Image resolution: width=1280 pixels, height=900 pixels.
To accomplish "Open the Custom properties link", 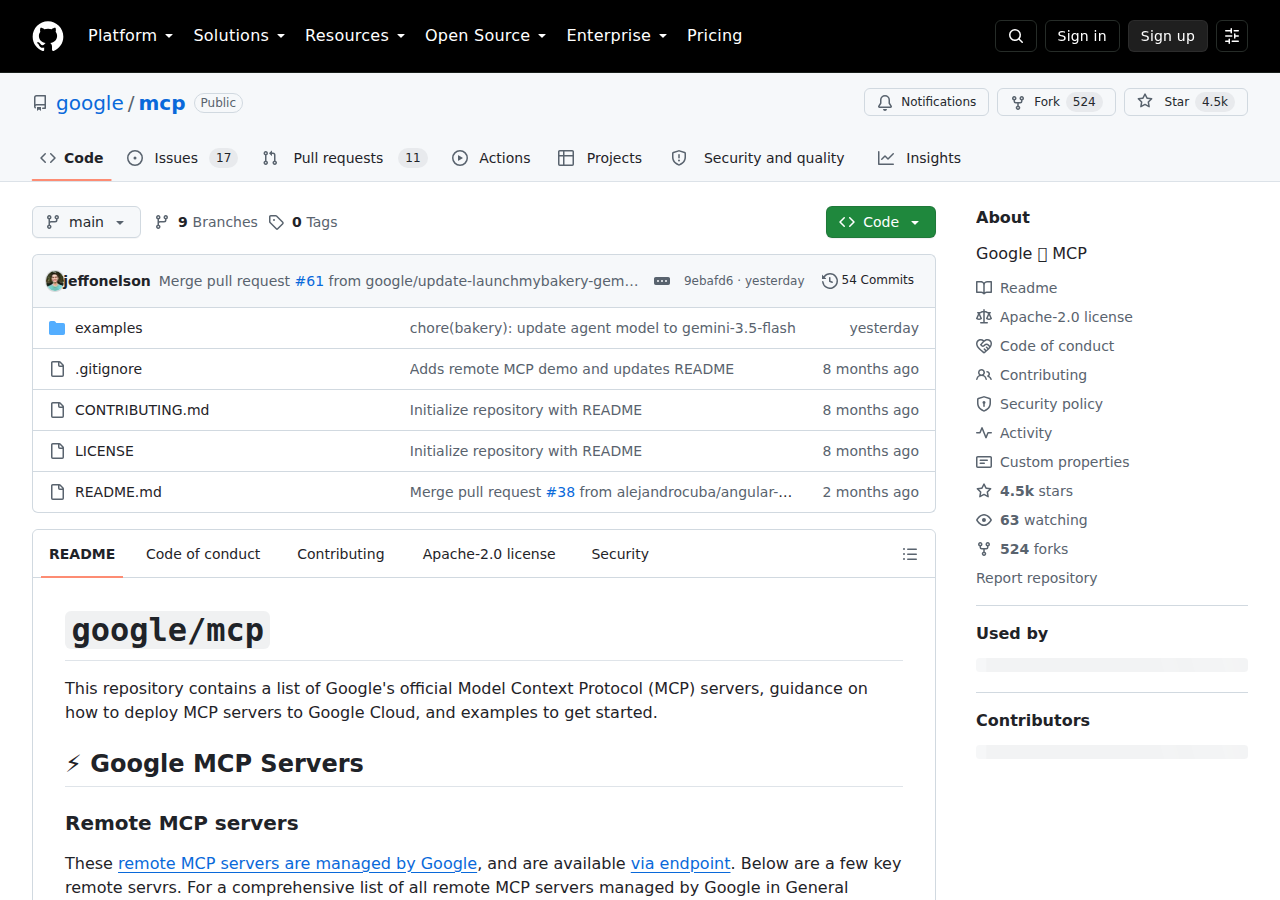I will coord(1064,462).
